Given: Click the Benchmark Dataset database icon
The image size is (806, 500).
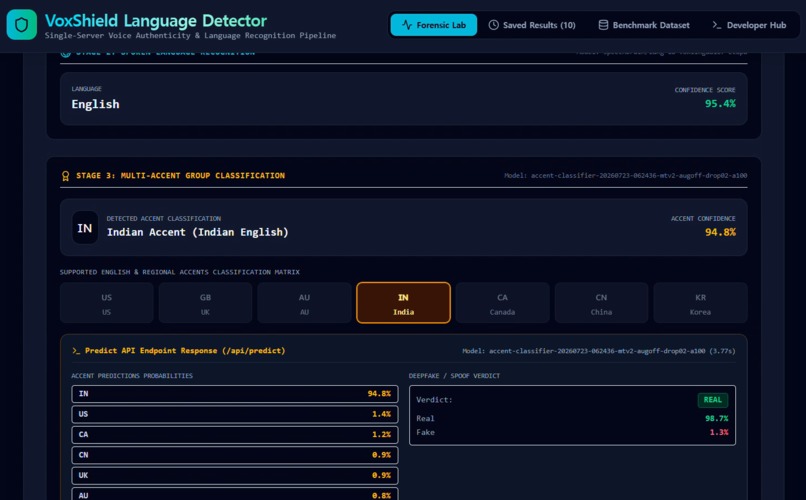Looking at the screenshot, I should click(603, 25).
